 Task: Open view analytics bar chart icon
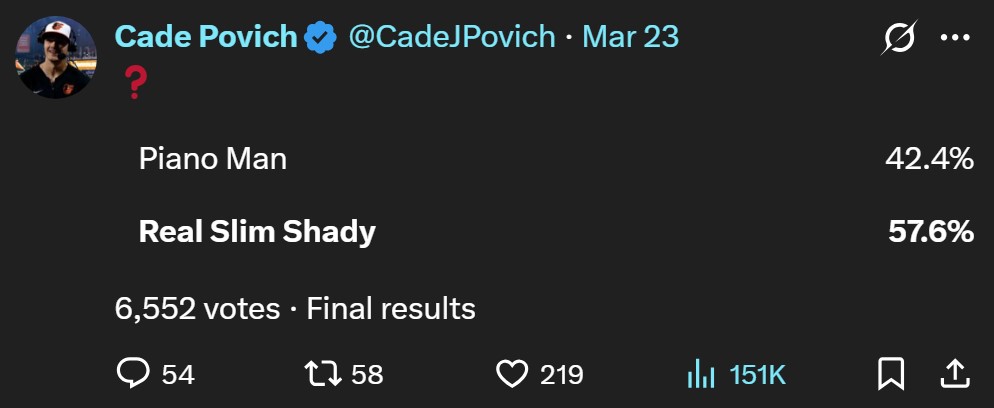coord(700,374)
